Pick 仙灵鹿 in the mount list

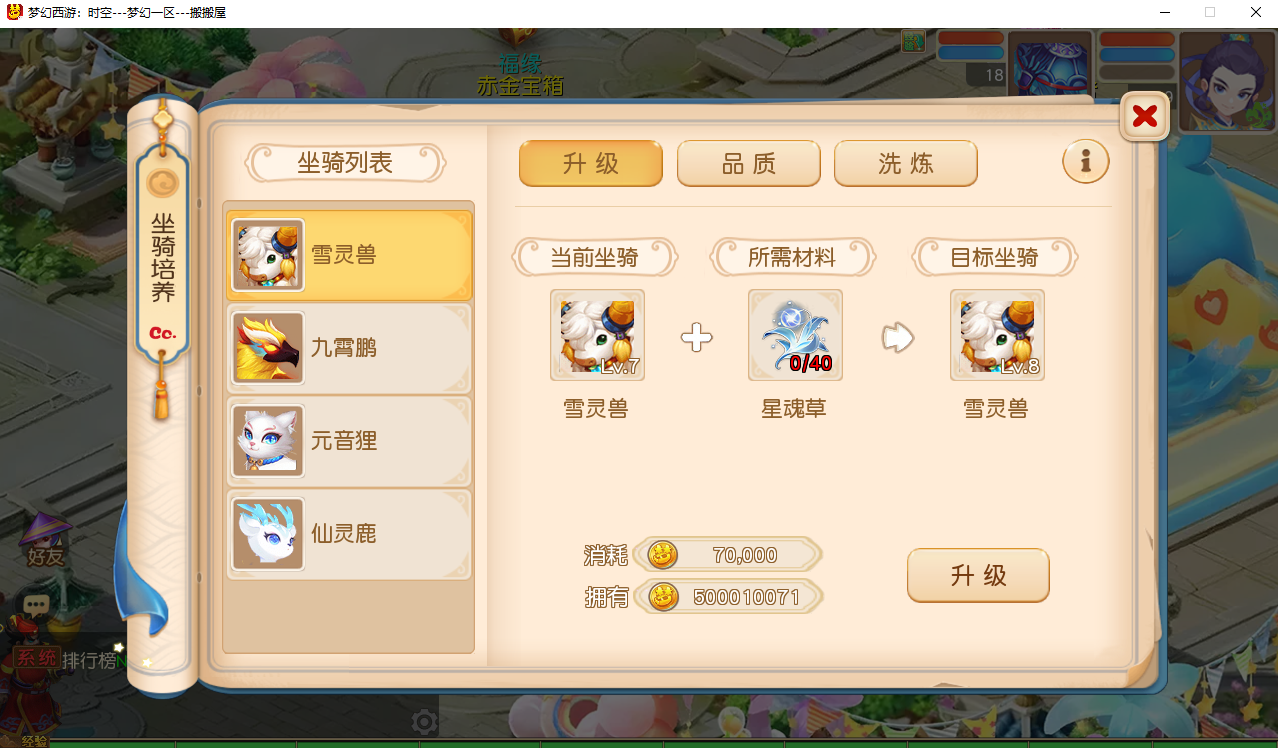[349, 534]
